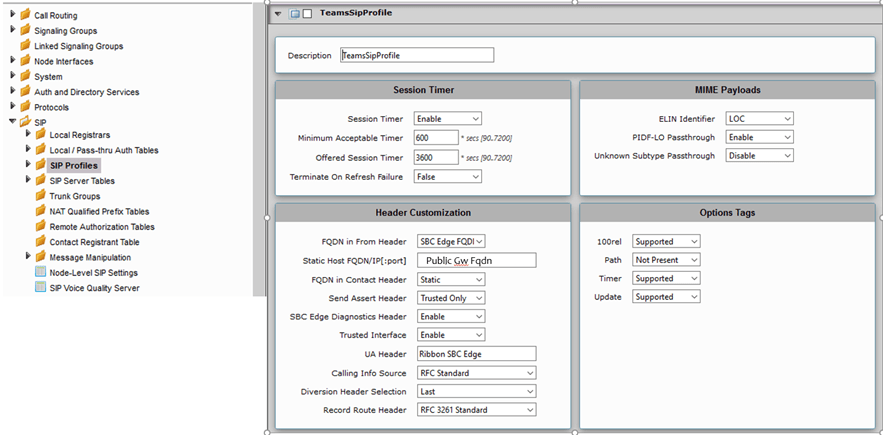Tick the checkbox next to TeamsSipProfile
Image resolution: width=883 pixels, height=435 pixels.
(308, 14)
